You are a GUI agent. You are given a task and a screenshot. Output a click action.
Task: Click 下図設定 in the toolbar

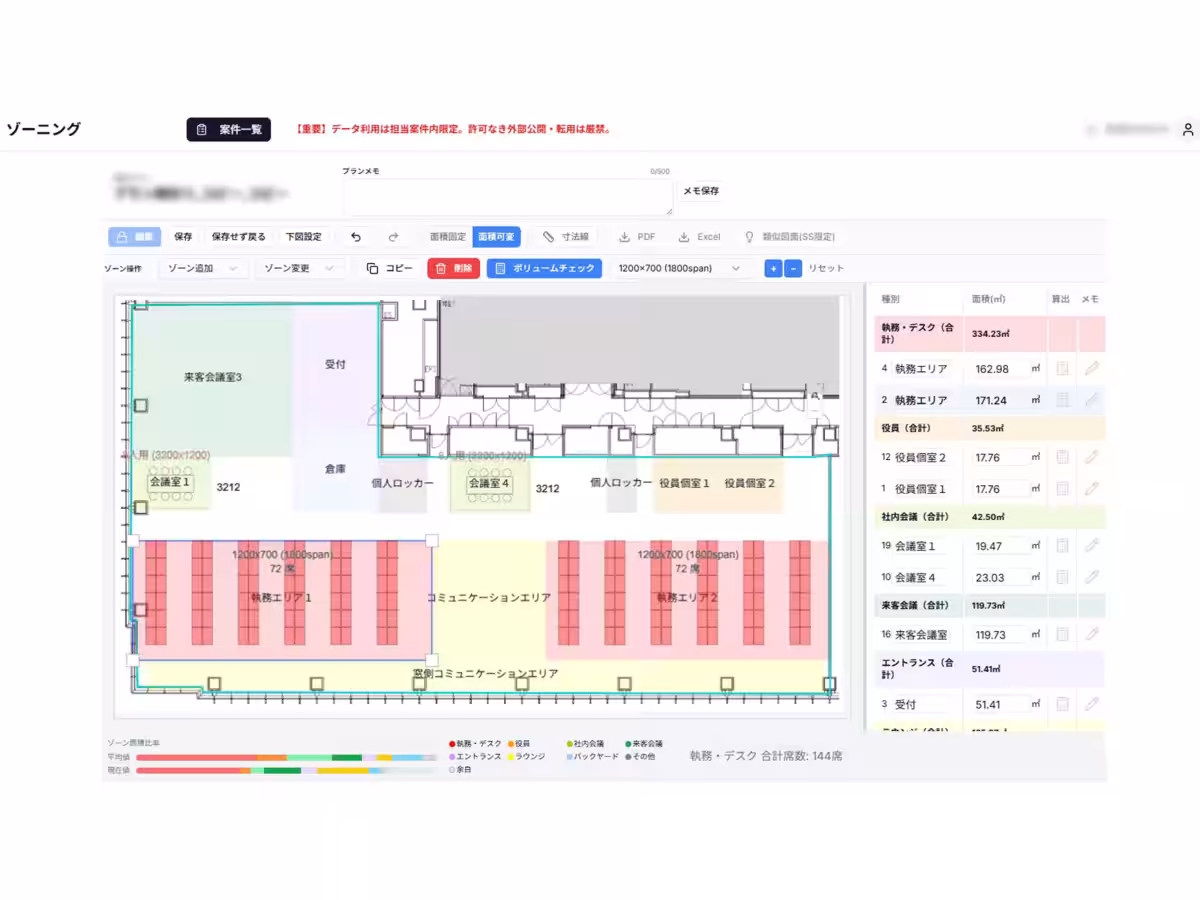[303, 237]
